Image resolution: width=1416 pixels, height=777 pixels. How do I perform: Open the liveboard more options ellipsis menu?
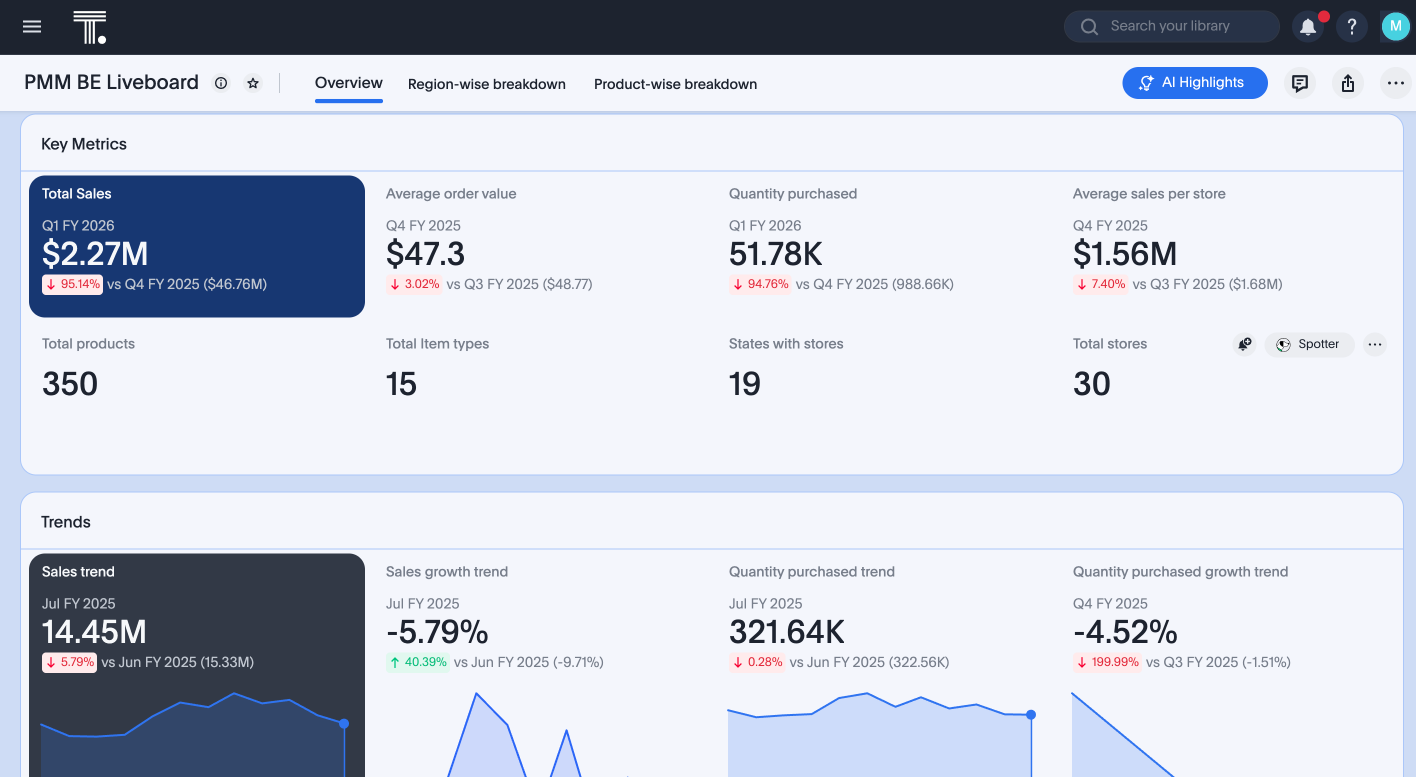[x=1395, y=83]
